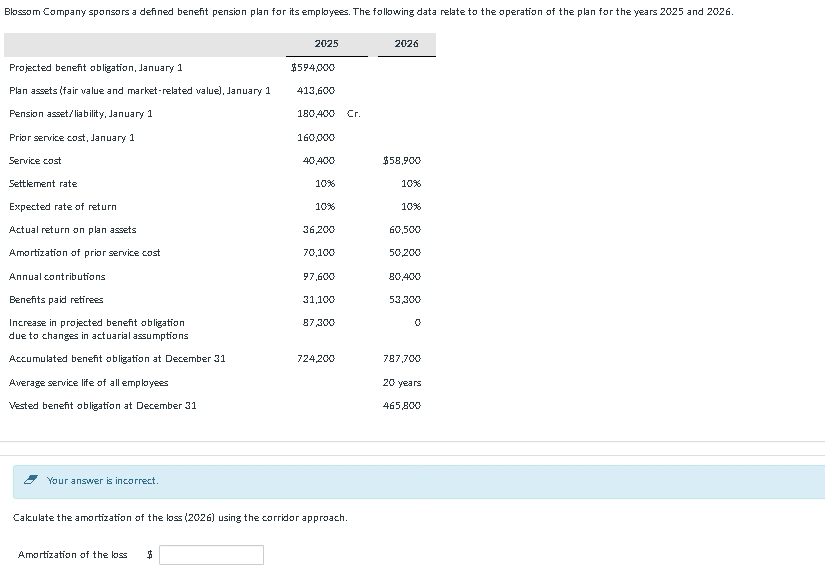The image size is (825, 573).
Task: Select the $594,000 projected benefit obligation value
Action: point(313,67)
